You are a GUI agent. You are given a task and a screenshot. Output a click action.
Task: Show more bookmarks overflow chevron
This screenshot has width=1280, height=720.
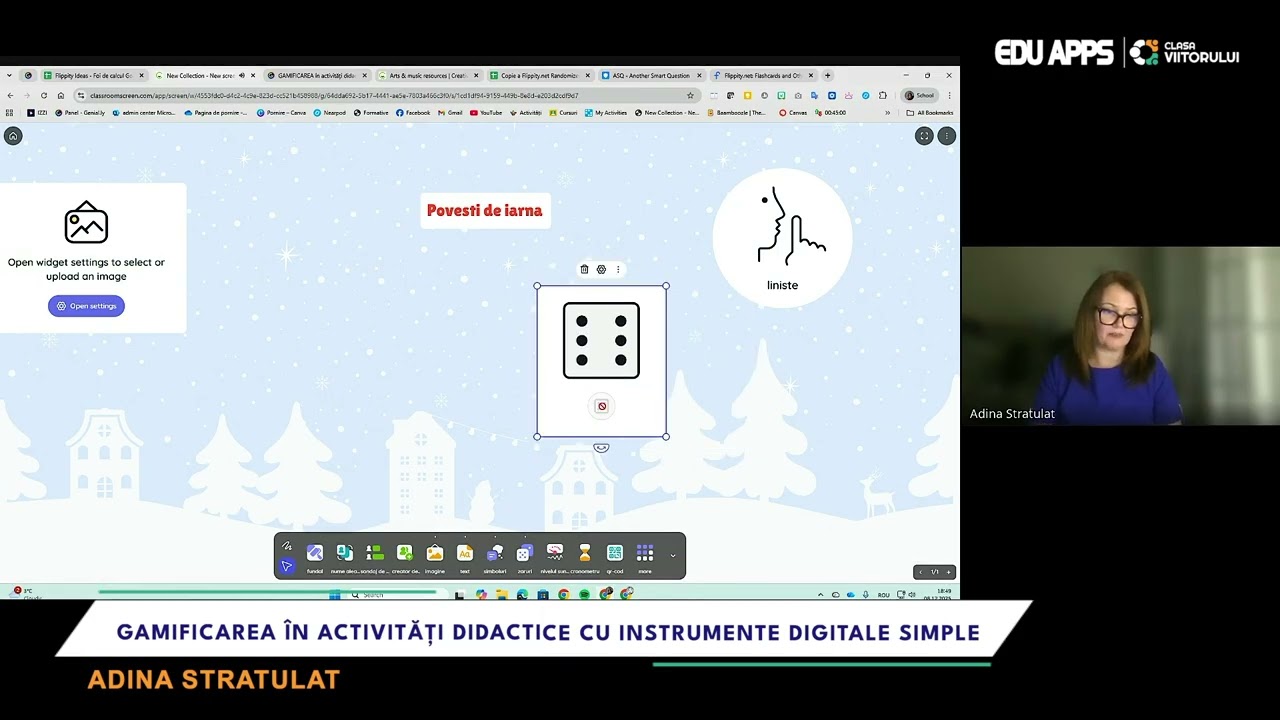click(x=887, y=112)
